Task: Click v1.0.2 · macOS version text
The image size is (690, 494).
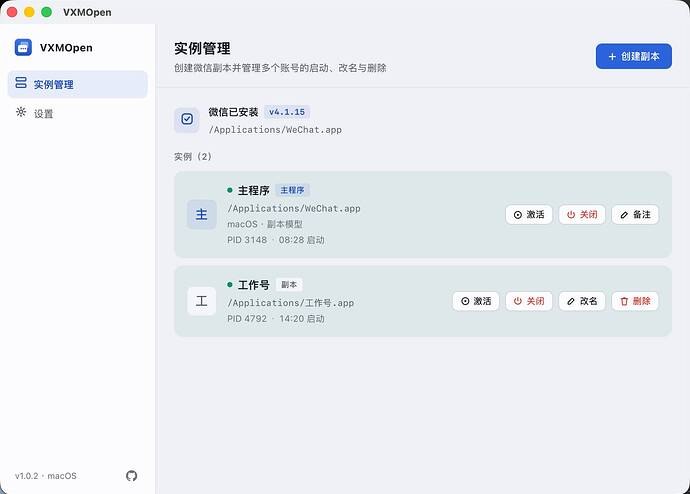Action: coord(46,476)
